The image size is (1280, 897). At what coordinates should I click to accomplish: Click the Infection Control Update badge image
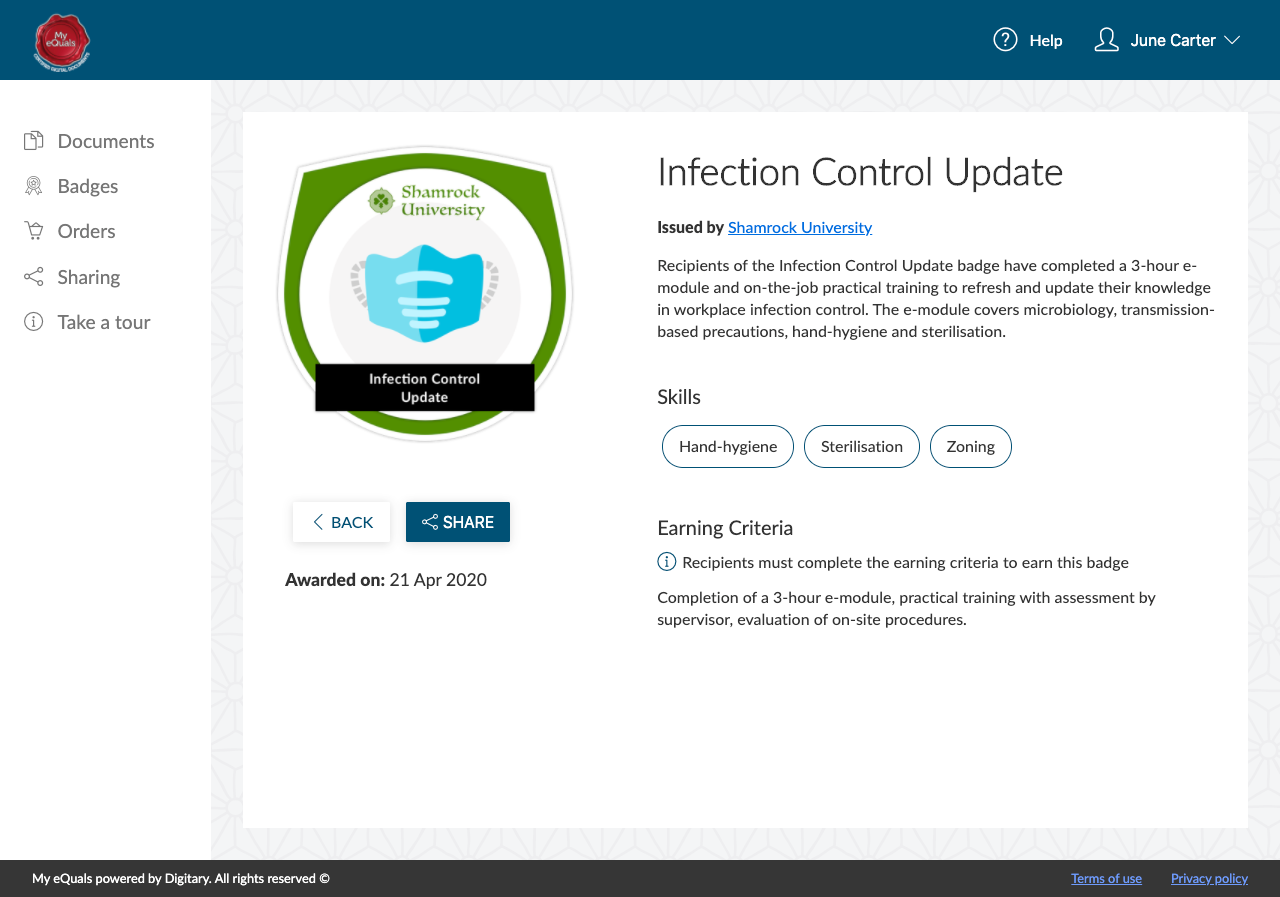pos(425,294)
